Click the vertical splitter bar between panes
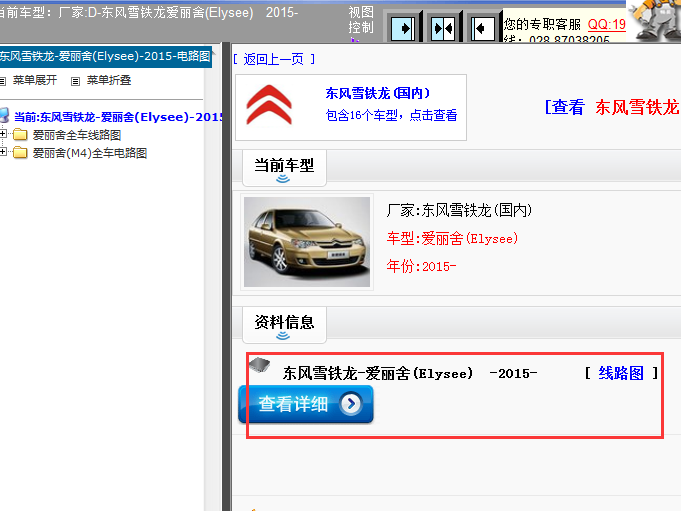681x511 pixels. tap(226, 277)
